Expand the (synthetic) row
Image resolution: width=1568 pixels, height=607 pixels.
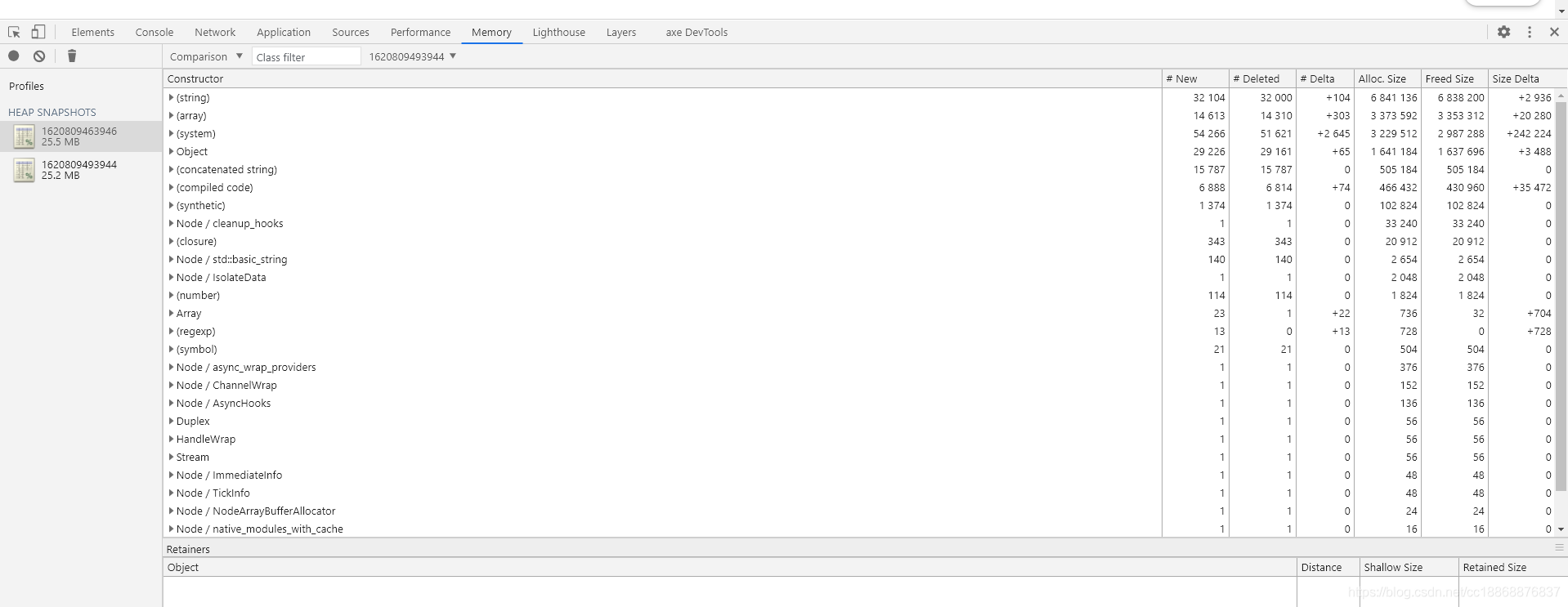point(171,205)
